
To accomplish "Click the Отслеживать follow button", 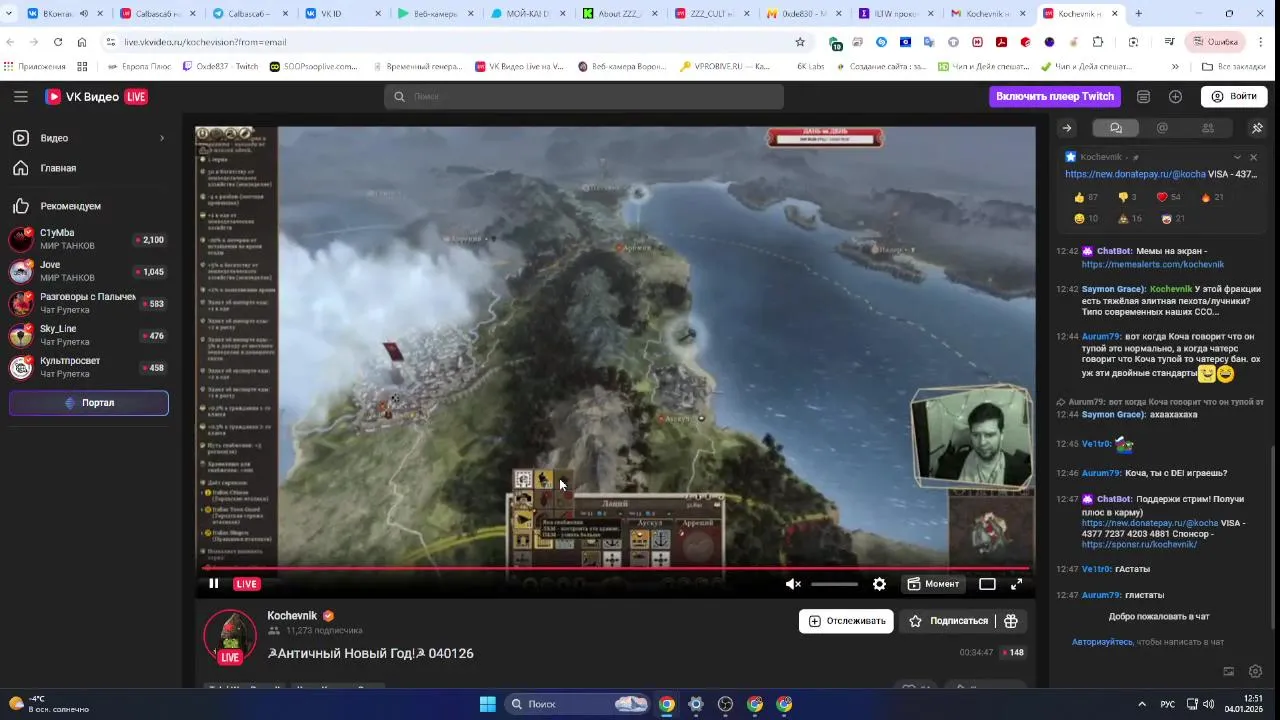I will pos(846,621).
